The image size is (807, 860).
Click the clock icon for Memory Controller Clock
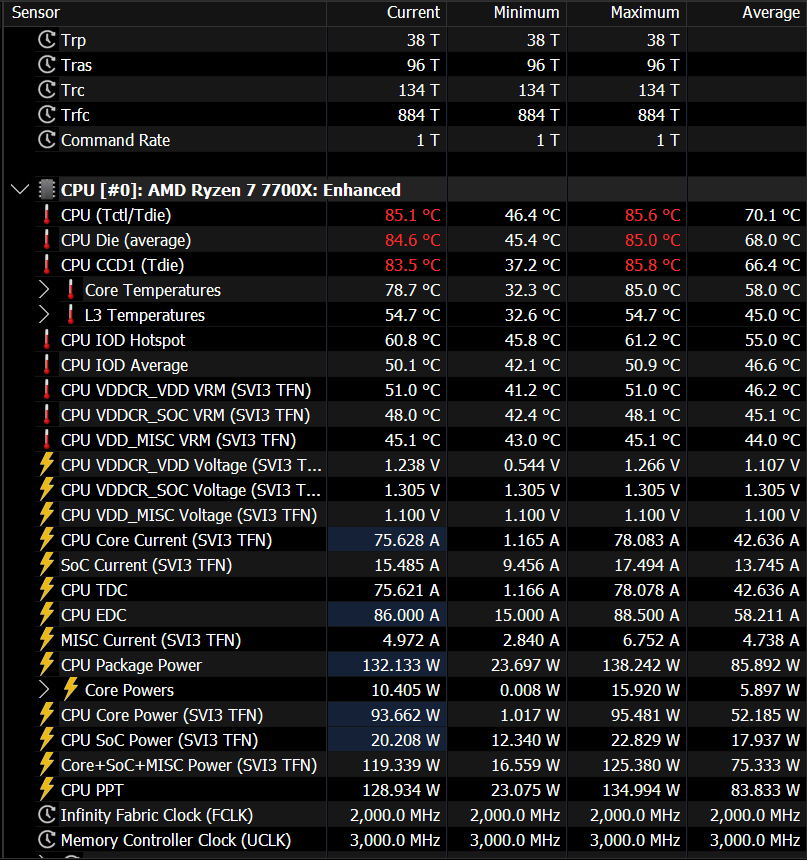(47, 840)
